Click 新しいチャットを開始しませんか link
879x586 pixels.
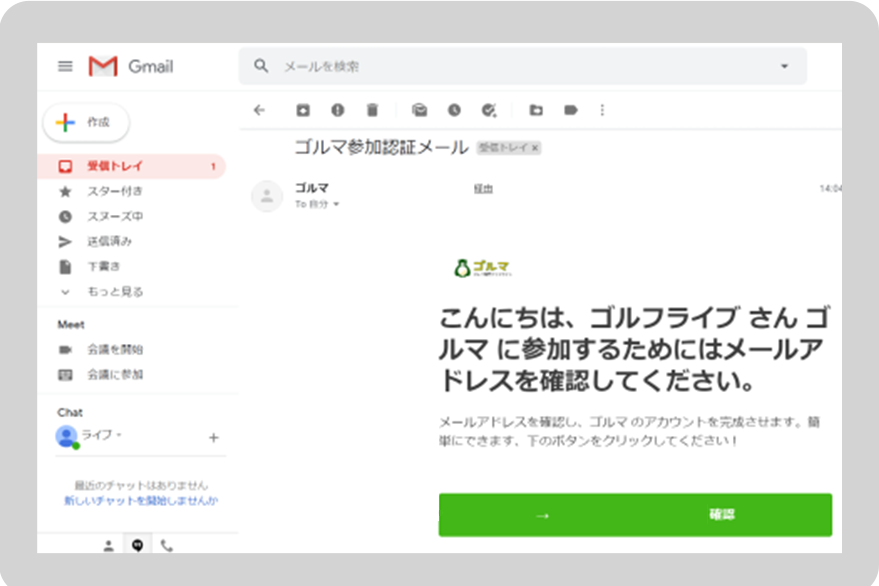tap(141, 500)
